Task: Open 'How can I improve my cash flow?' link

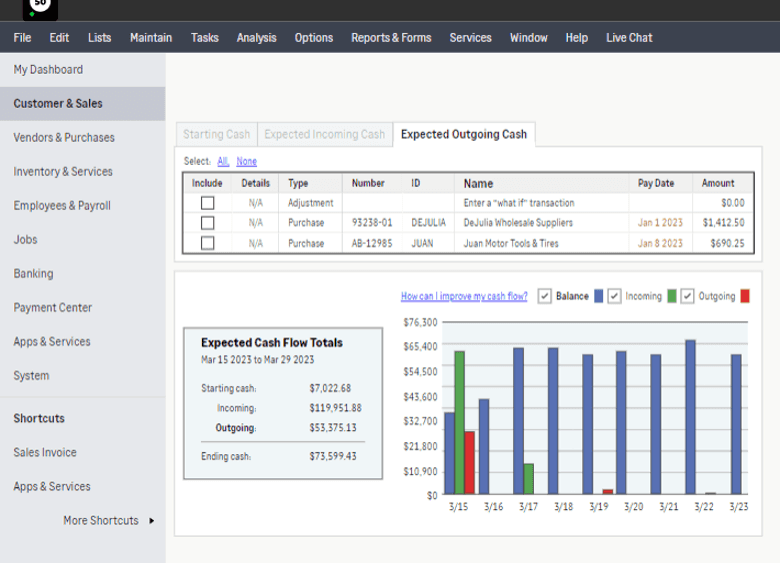Action: pos(464,297)
